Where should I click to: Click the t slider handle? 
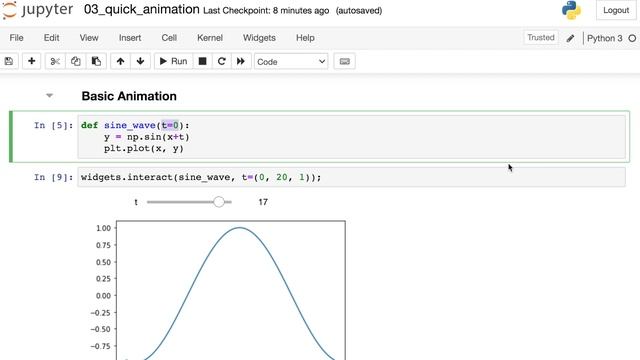coord(219,202)
